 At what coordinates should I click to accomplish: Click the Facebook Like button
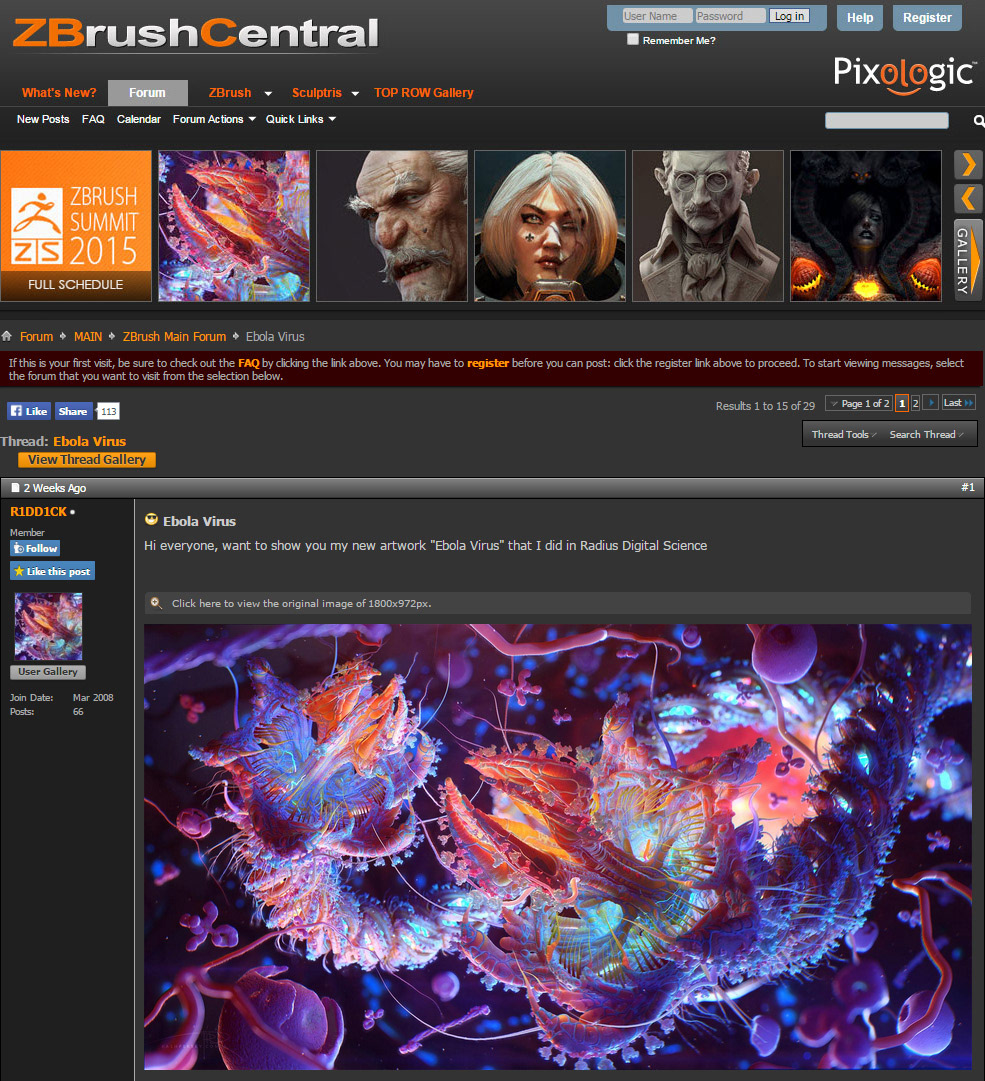pyautogui.click(x=29, y=411)
